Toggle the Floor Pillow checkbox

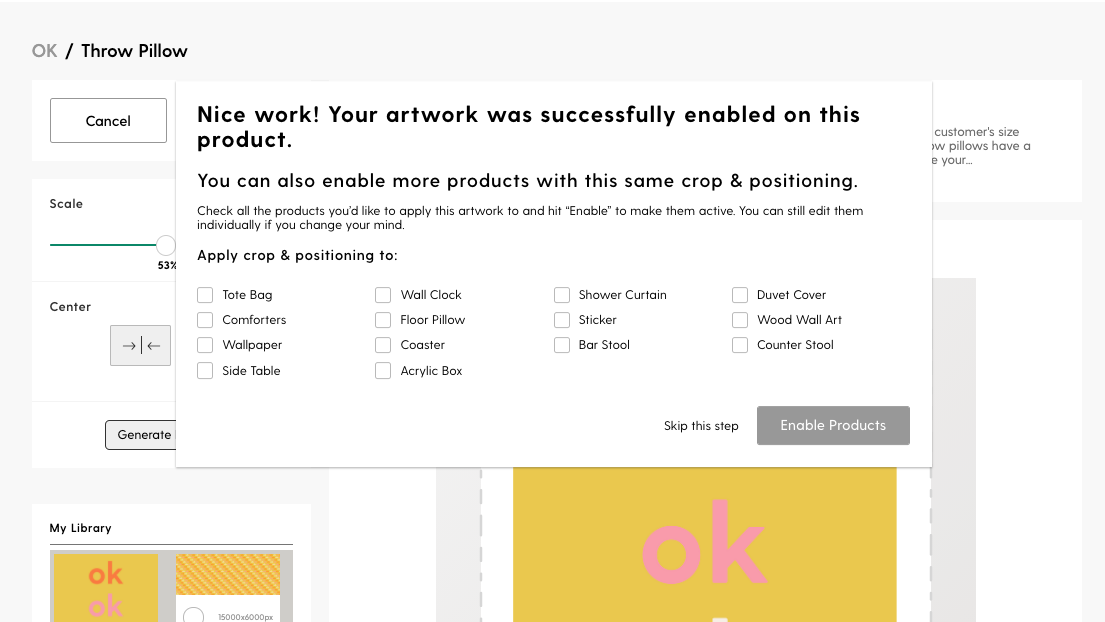383,320
